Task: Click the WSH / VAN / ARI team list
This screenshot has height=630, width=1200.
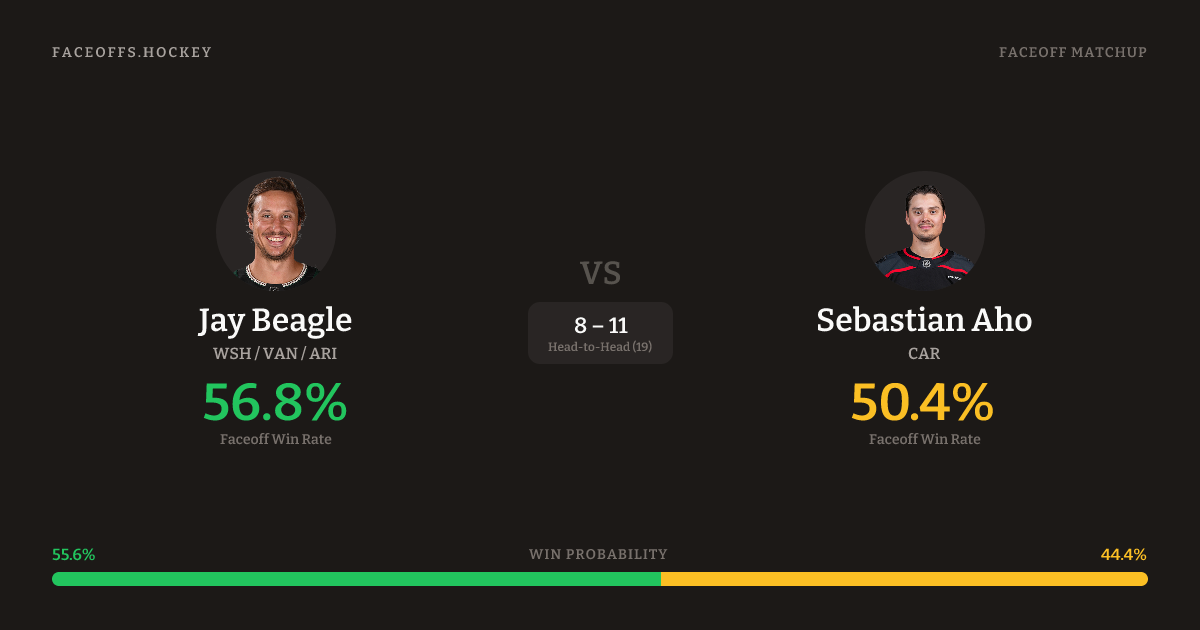Action: pyautogui.click(x=275, y=354)
